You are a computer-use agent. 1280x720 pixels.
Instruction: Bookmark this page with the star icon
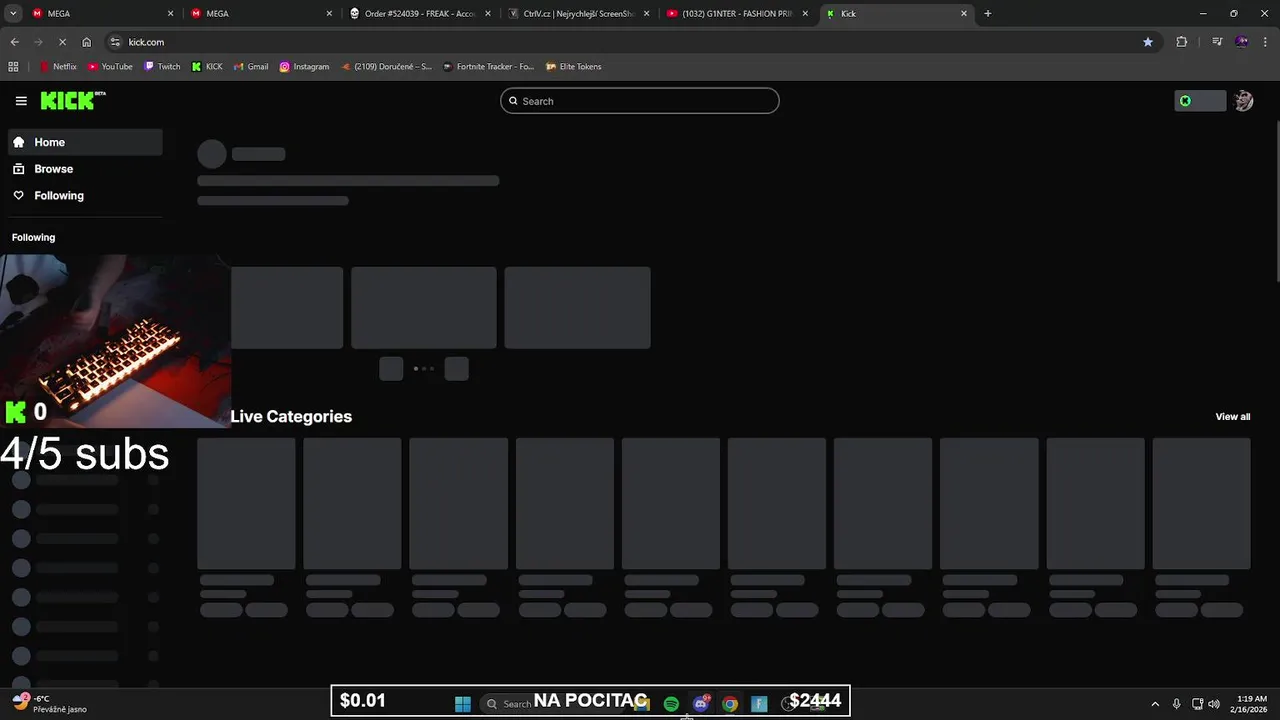click(x=1148, y=42)
